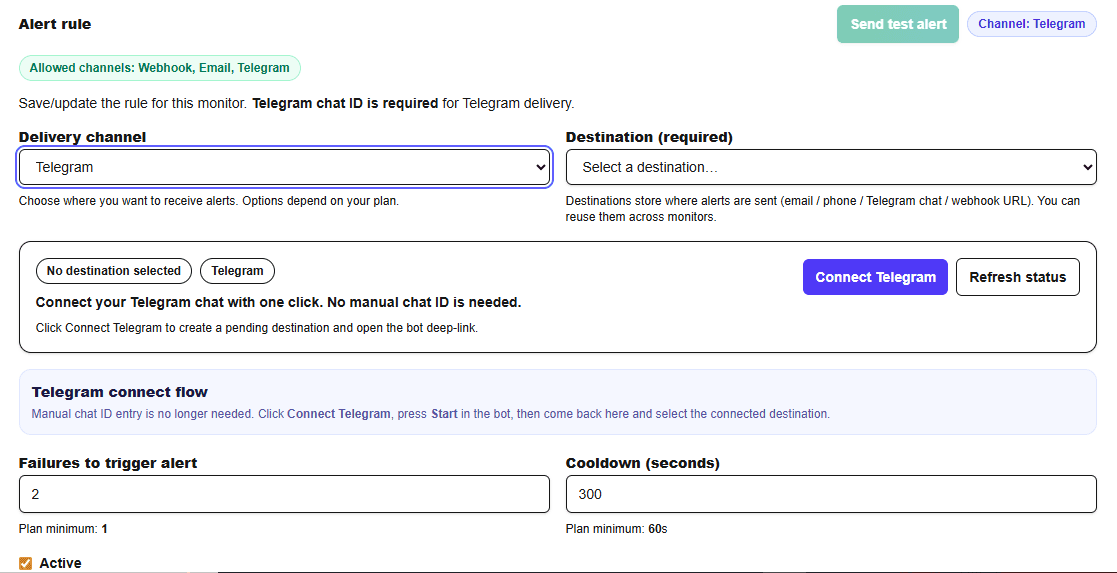Click the Destination (required) label
Viewport: 1117px width, 573px height.
649,138
